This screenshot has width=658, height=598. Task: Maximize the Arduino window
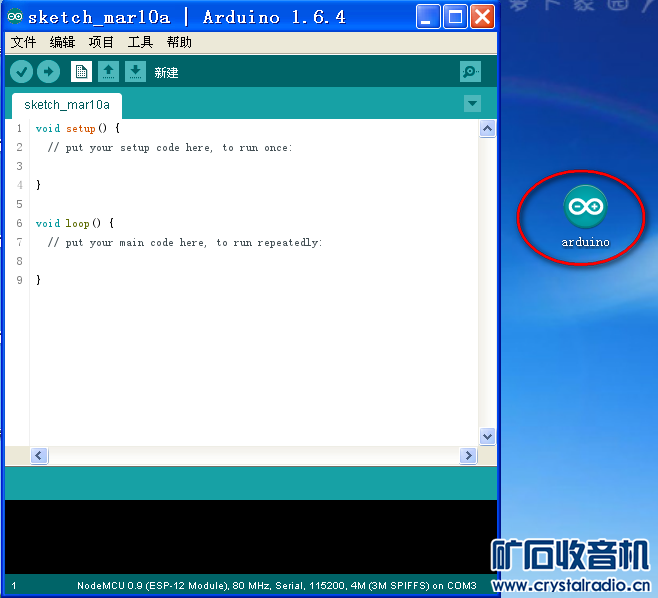tap(455, 17)
